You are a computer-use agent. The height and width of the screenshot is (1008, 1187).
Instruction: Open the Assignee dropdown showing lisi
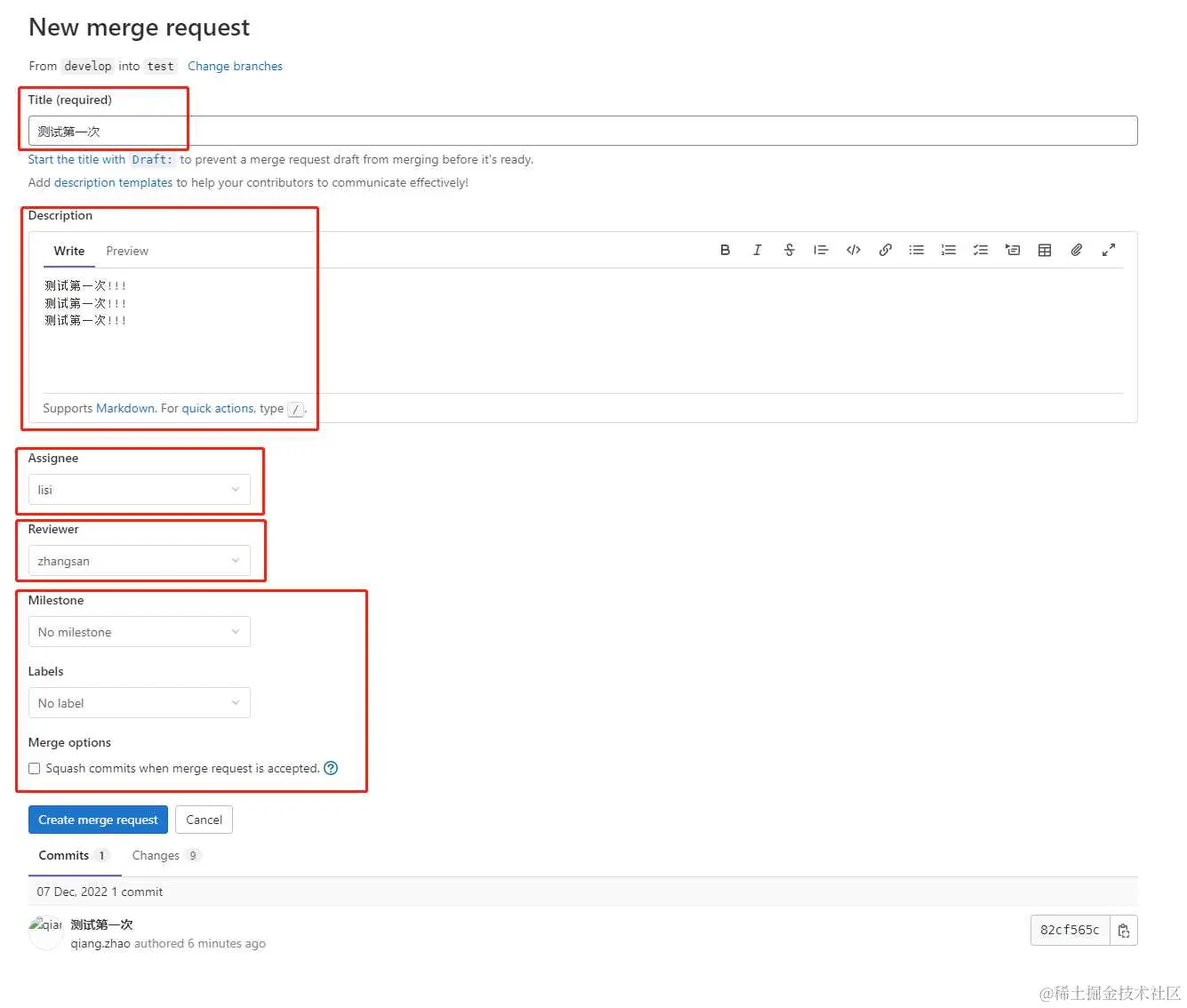tap(140, 490)
